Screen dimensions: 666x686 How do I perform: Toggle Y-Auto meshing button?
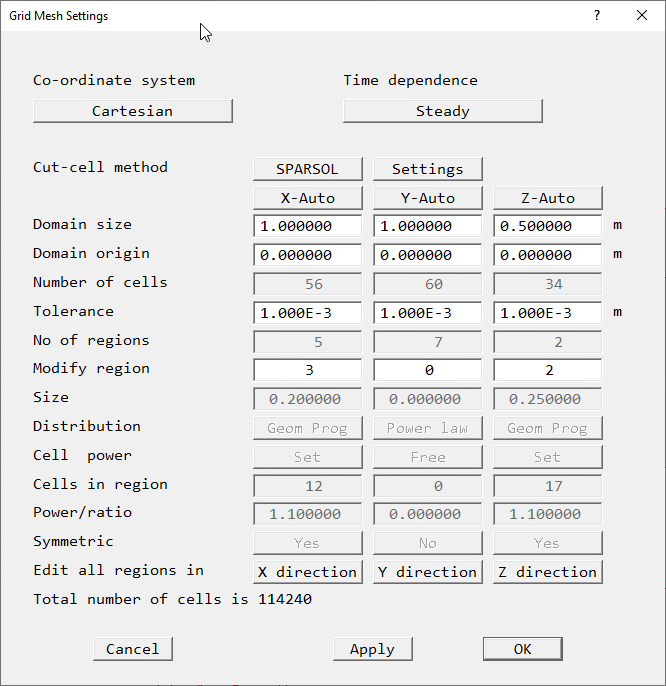click(427, 198)
